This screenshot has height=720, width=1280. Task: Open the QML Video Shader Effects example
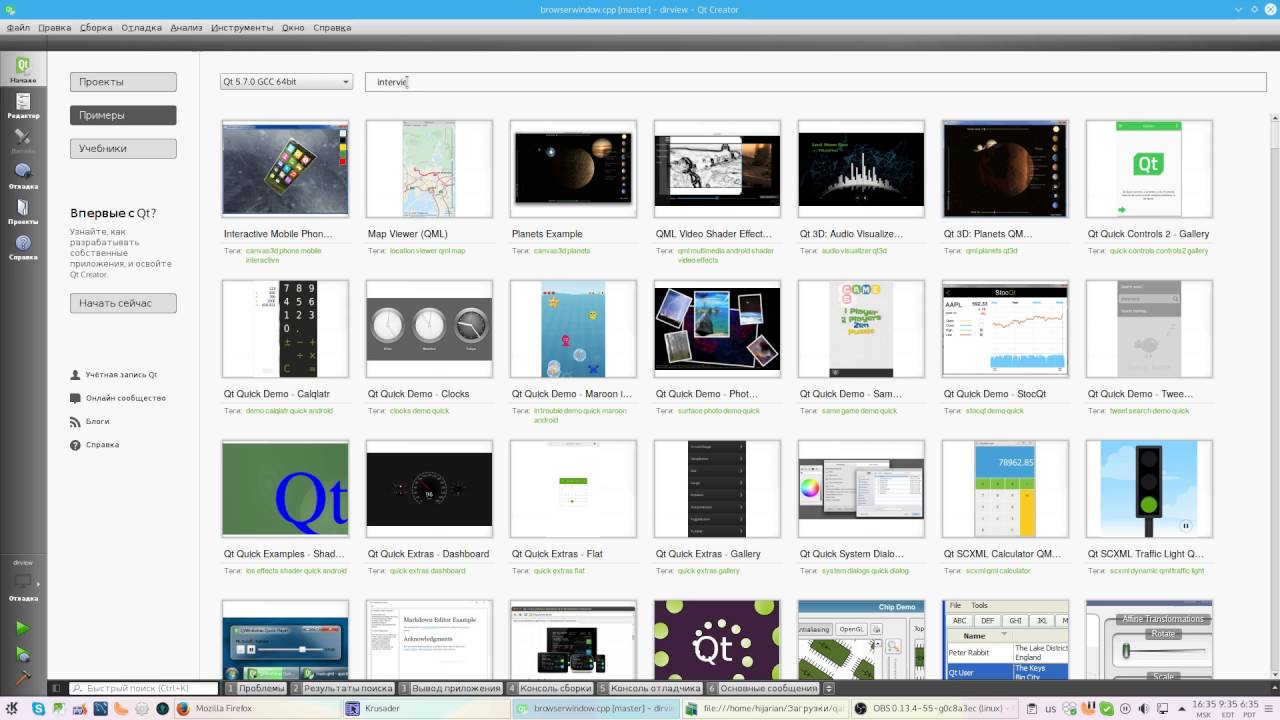pyautogui.click(x=717, y=169)
